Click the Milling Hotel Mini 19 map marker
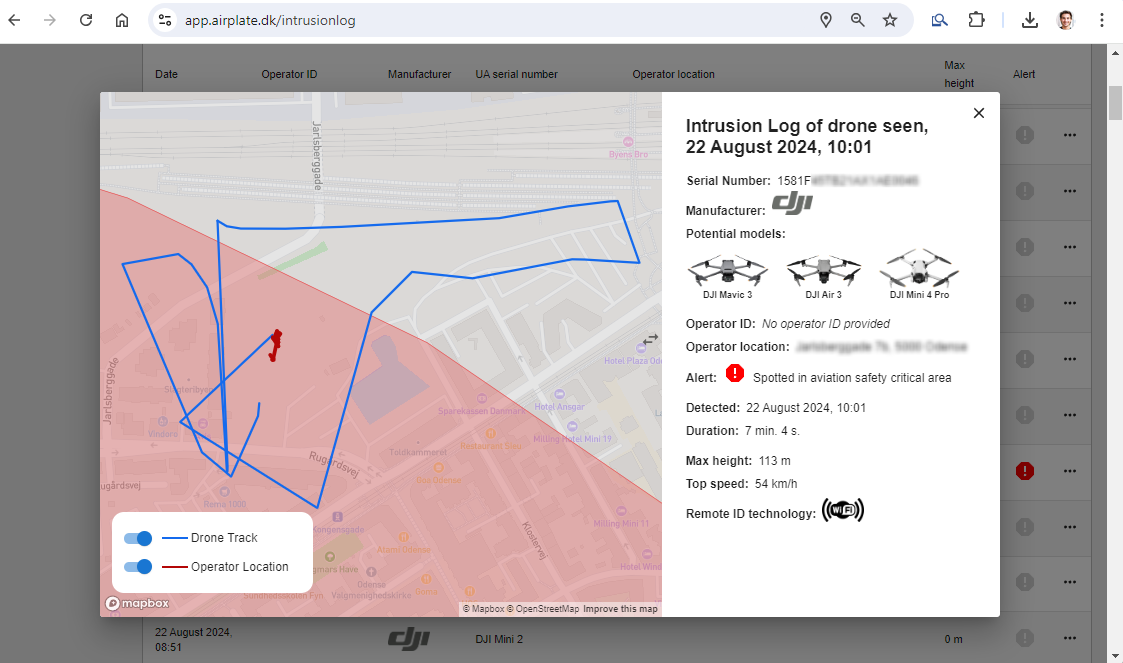Image resolution: width=1123 pixels, height=663 pixels. click(572, 427)
